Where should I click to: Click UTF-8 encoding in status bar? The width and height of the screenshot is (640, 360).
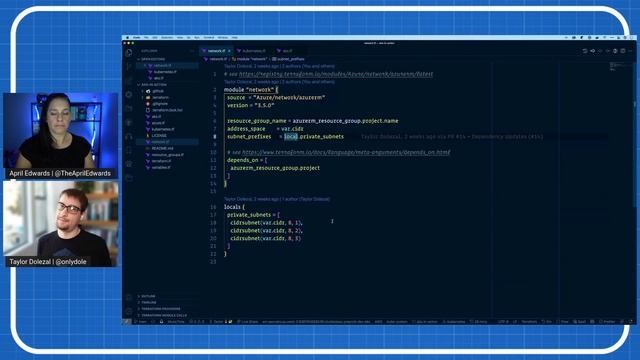(x=503, y=322)
